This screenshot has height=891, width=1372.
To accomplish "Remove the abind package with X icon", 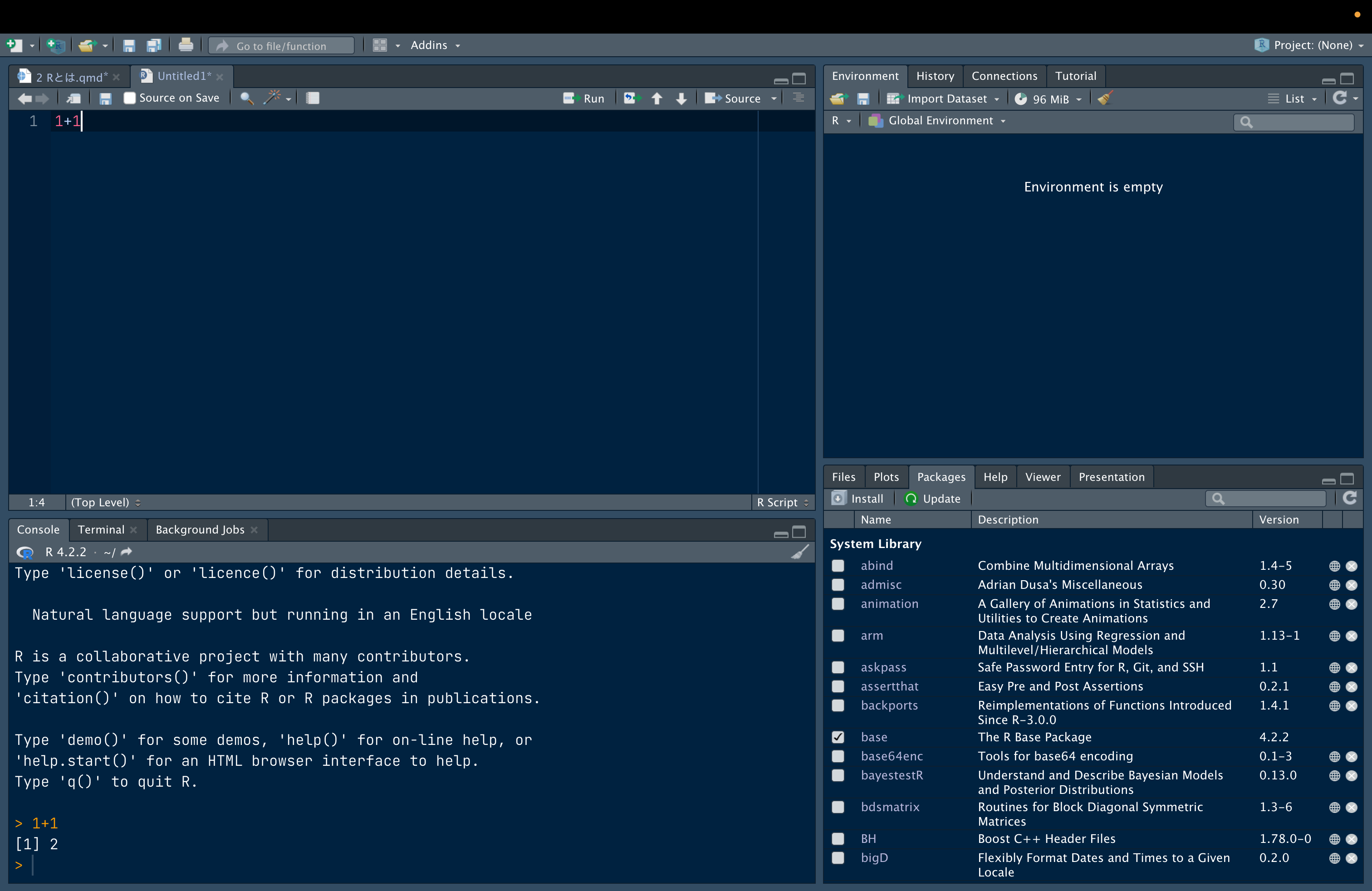I will click(1351, 566).
